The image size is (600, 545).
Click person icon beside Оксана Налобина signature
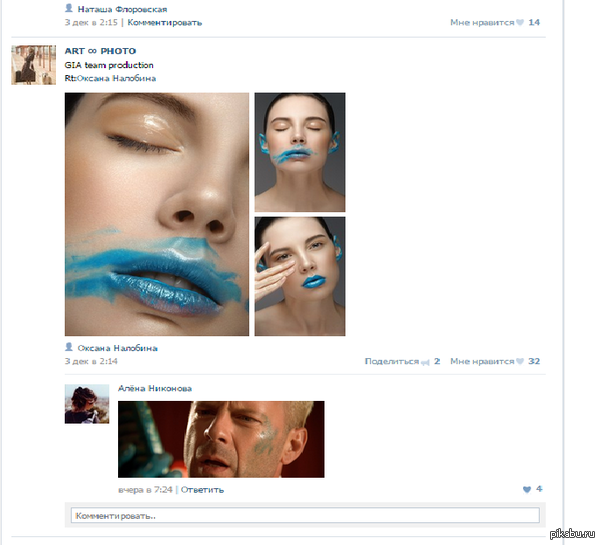coord(69,347)
